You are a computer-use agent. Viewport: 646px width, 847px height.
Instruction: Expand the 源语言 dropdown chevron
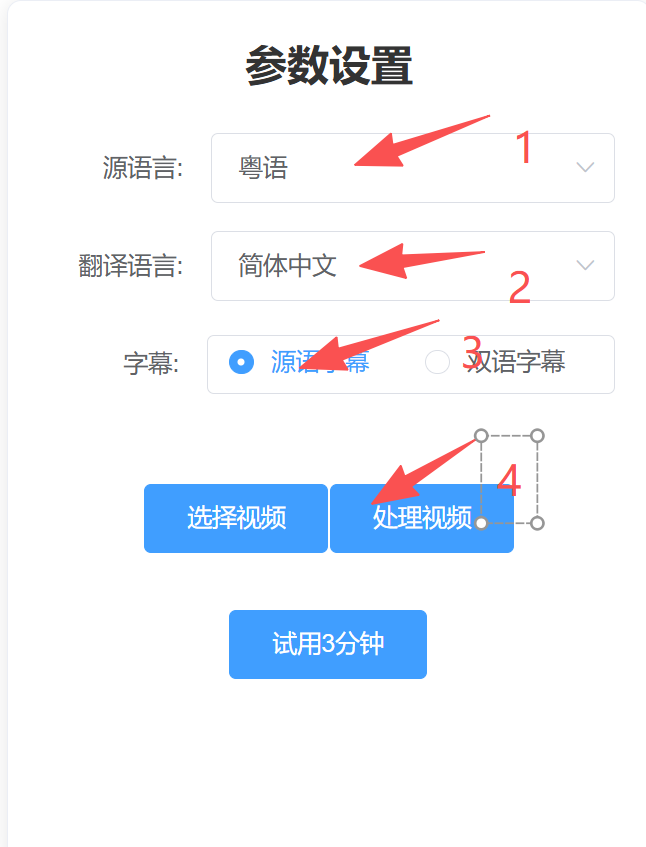[x=585, y=167]
